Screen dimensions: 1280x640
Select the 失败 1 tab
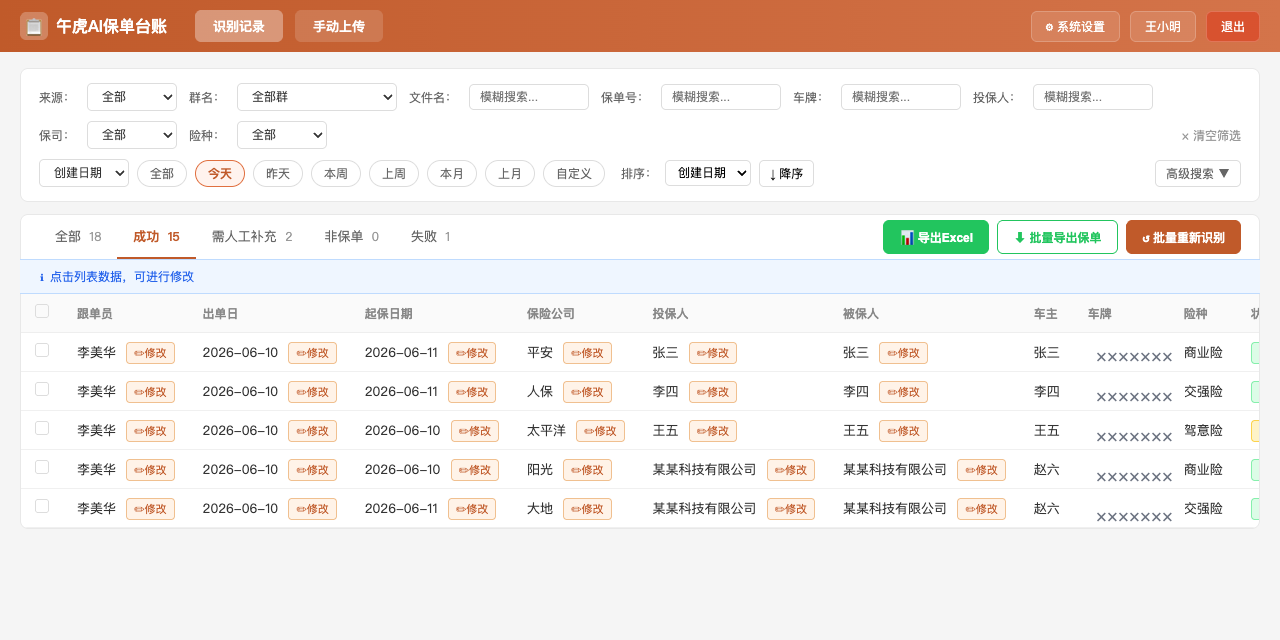pyautogui.click(x=430, y=237)
